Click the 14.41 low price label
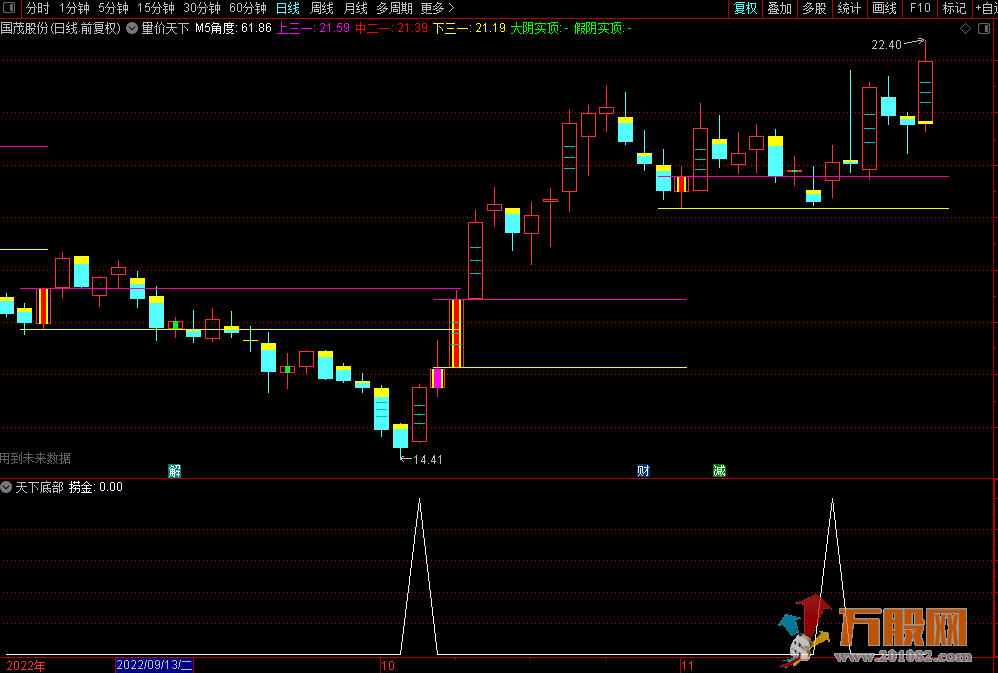This screenshot has width=998, height=673. pos(428,460)
